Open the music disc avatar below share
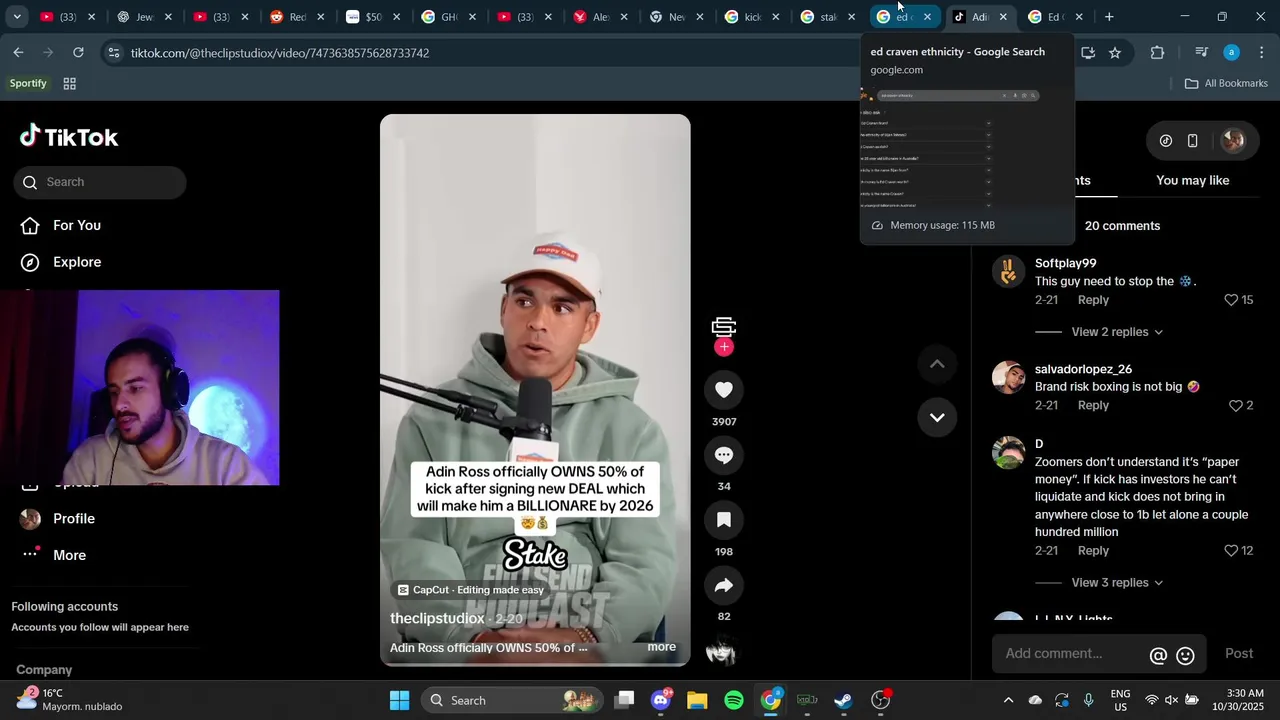Viewport: 1280px width, 720px height. coord(721,652)
